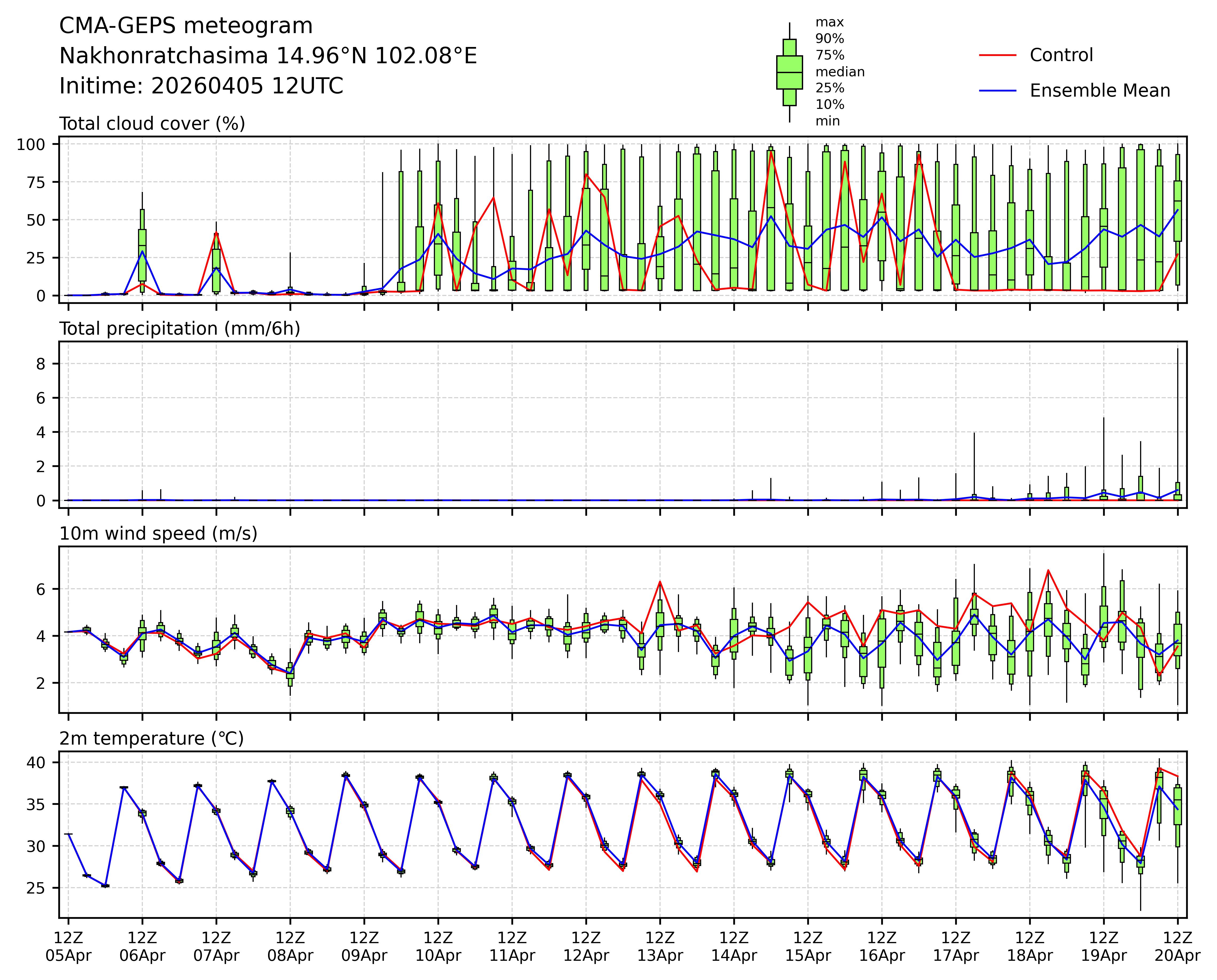The height and width of the screenshot is (980, 1217).
Task: Click the 10m wind speed (m/s) heading
Action: pos(158,534)
